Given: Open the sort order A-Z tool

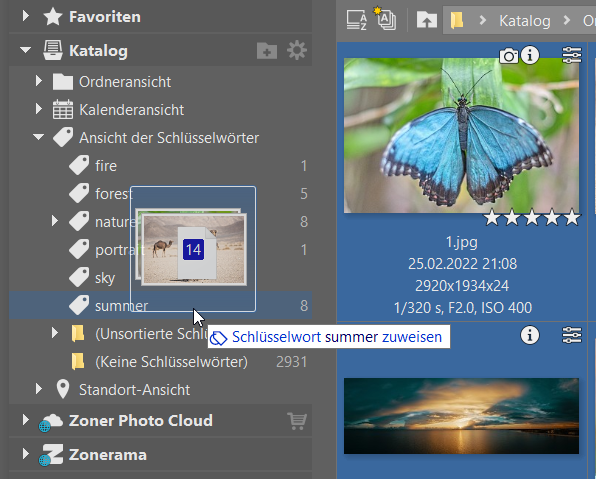Looking at the screenshot, I should pos(357,20).
